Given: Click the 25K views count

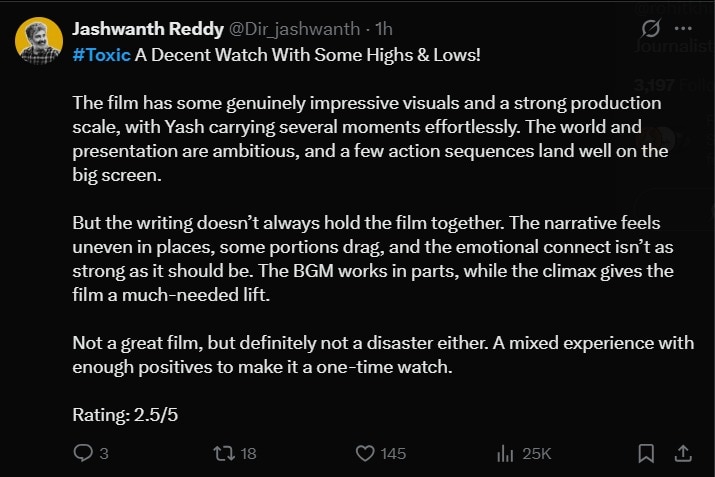Looking at the screenshot, I should click(x=537, y=454).
